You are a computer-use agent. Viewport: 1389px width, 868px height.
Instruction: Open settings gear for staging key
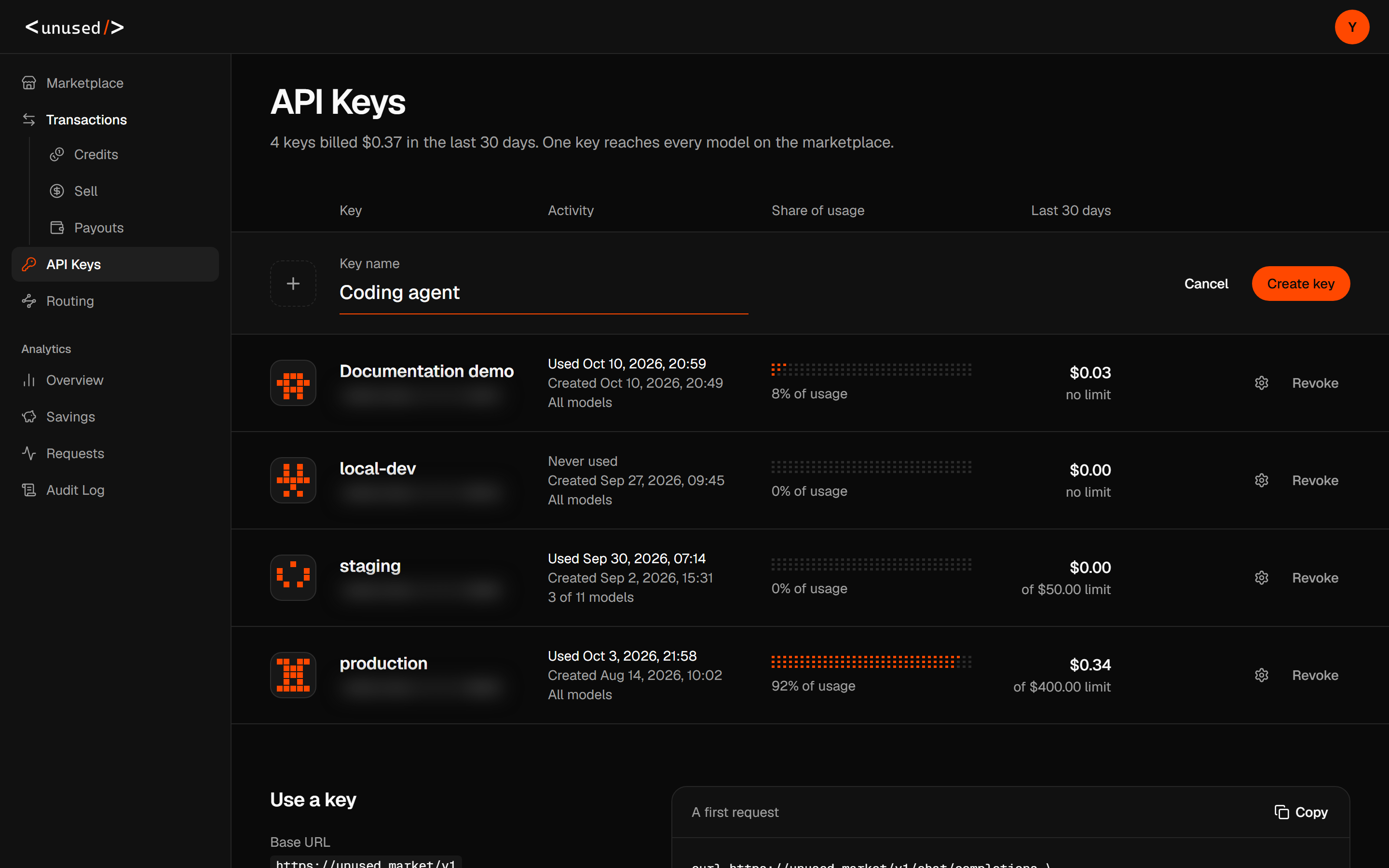1262,578
